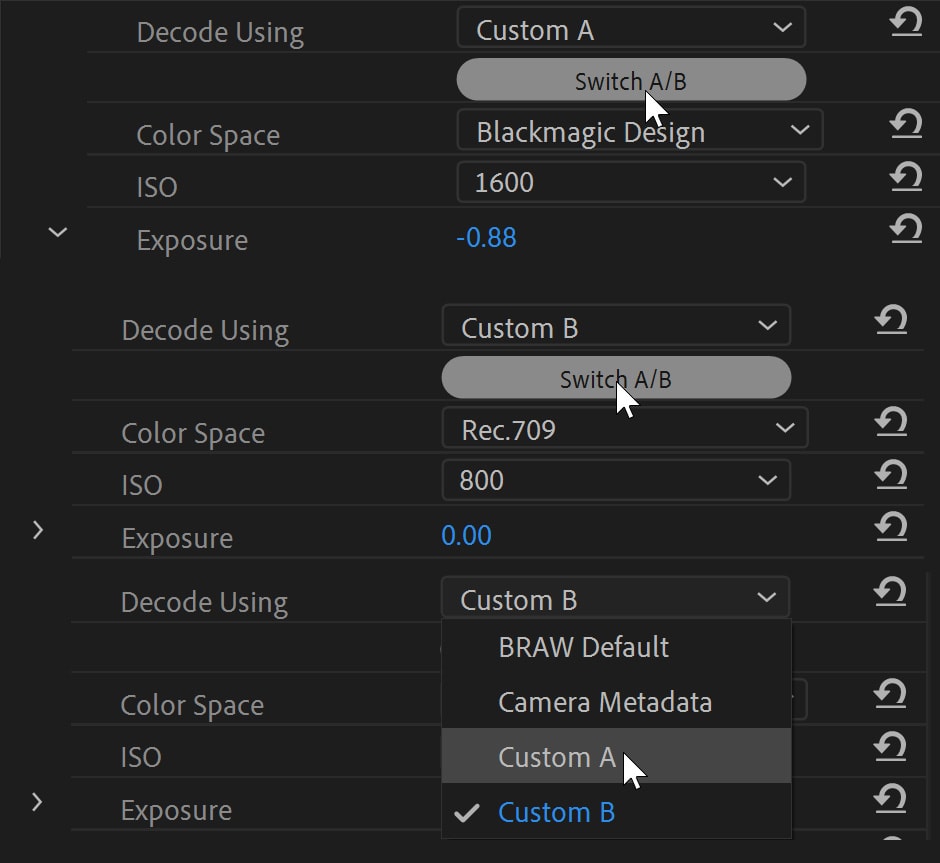Reset the Exposure value of 0.00
This screenshot has width=940, height=863.
pos(890,527)
